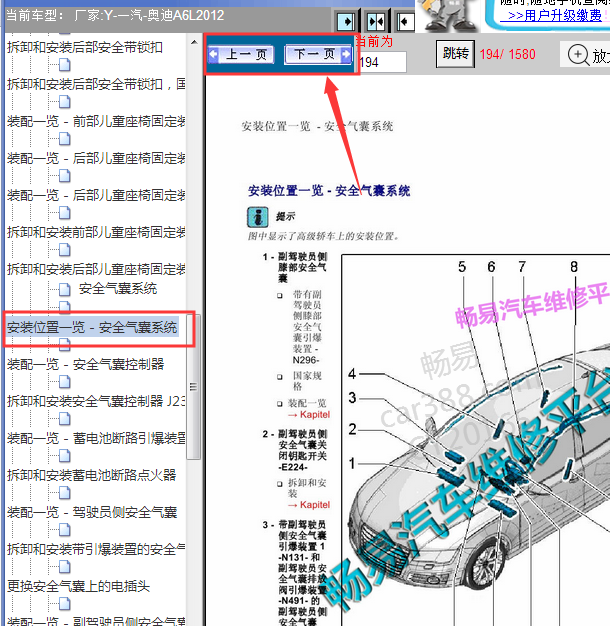
Task: Go to next page with 下一页 button
Action: pyautogui.click(x=319, y=54)
